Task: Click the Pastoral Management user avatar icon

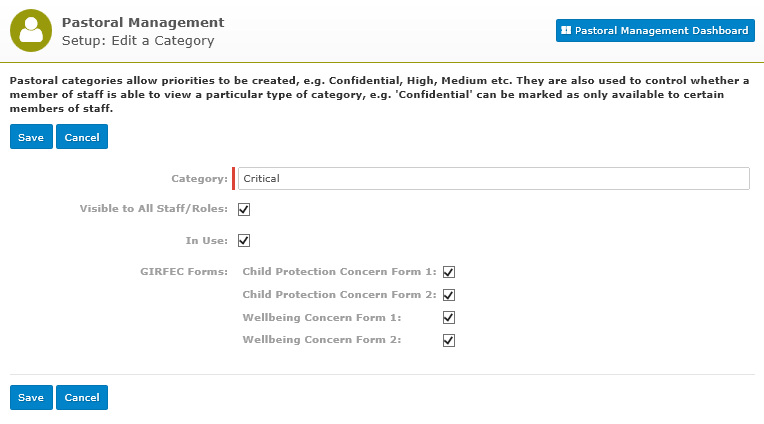Action: click(31, 31)
